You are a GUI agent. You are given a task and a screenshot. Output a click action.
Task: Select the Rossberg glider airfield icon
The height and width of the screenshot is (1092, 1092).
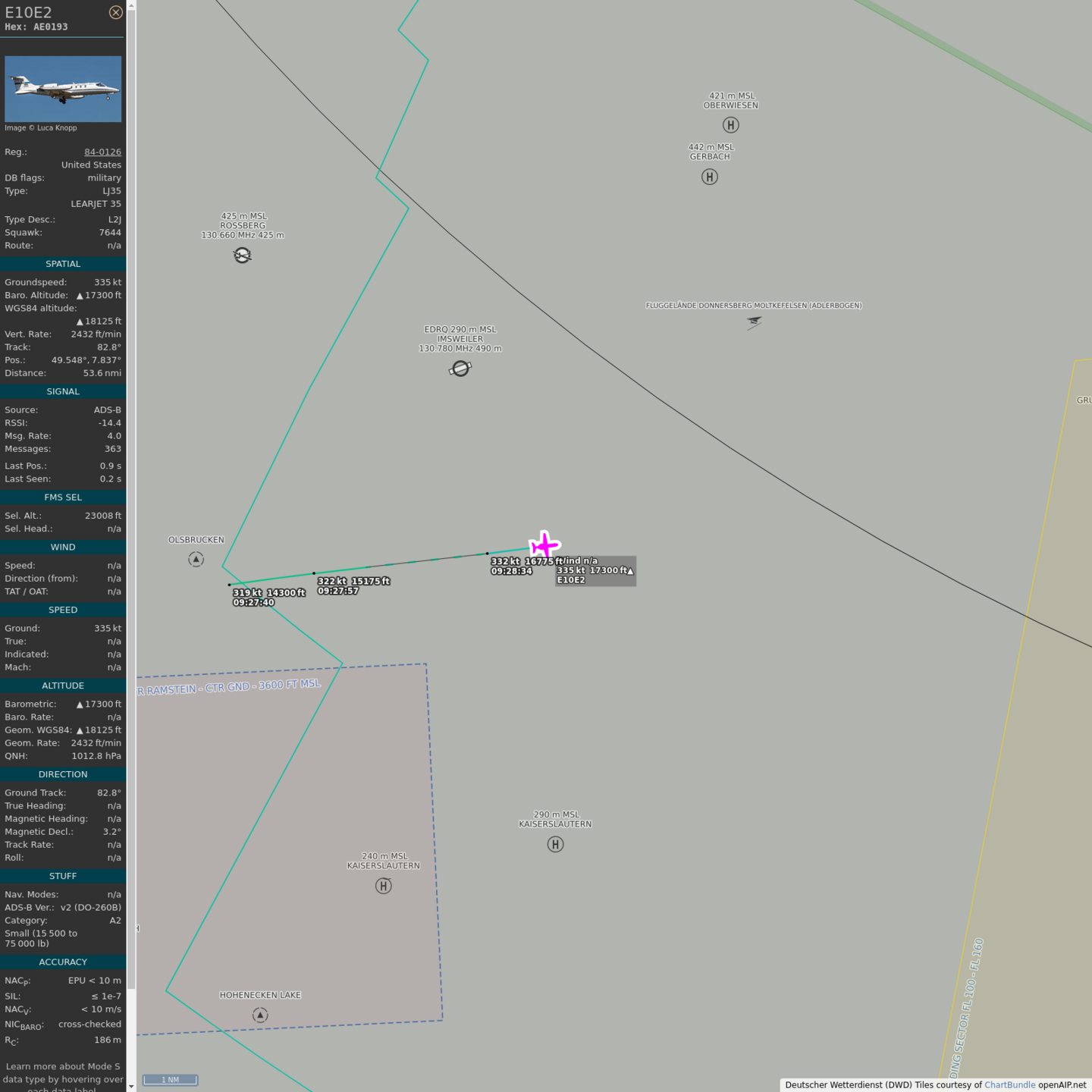243,256
